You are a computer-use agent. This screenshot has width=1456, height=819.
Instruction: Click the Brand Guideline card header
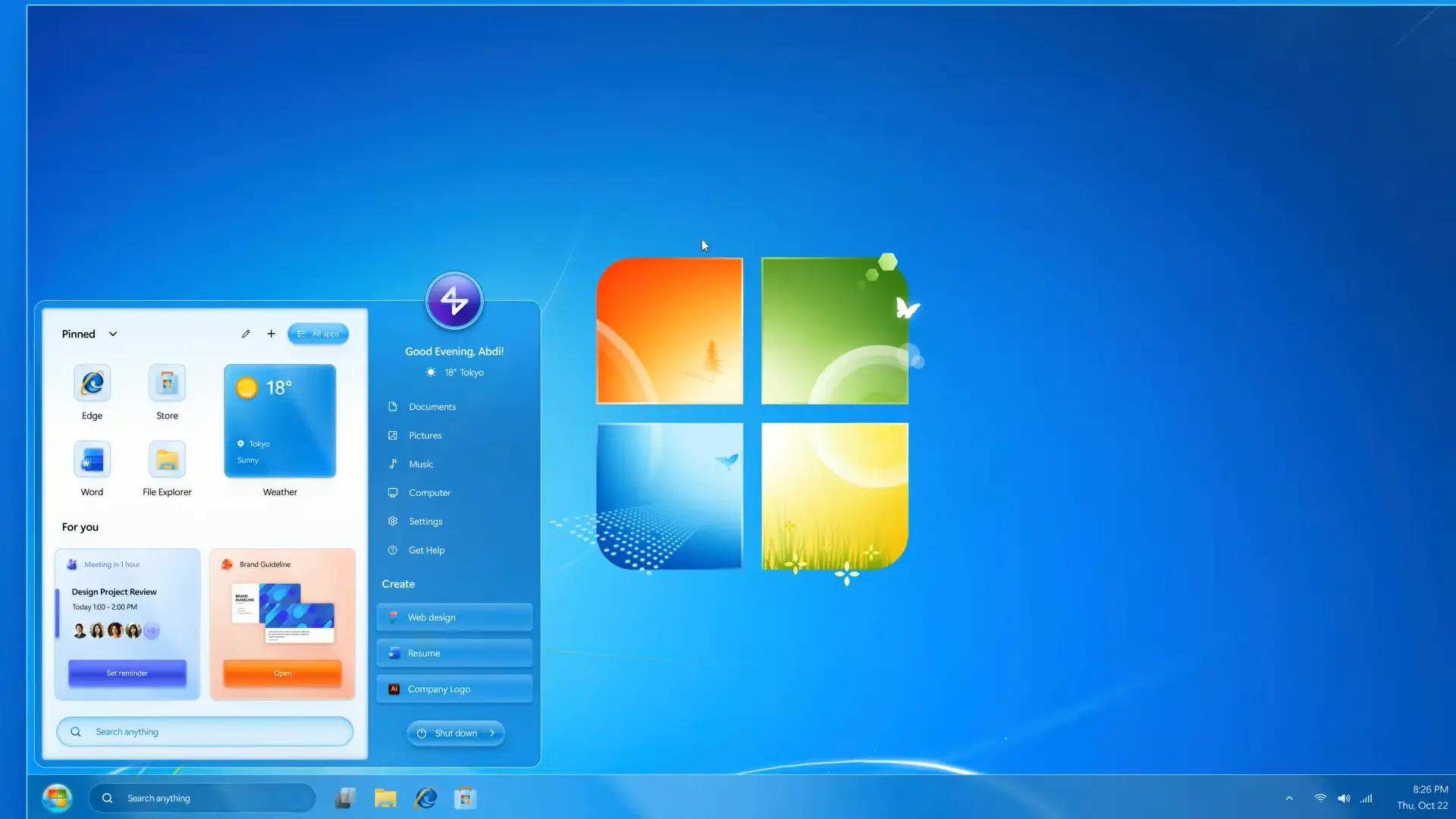click(x=256, y=564)
